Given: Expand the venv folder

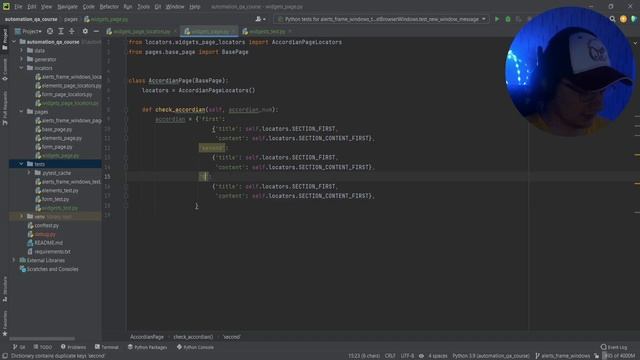Looking at the screenshot, I should 22,216.
